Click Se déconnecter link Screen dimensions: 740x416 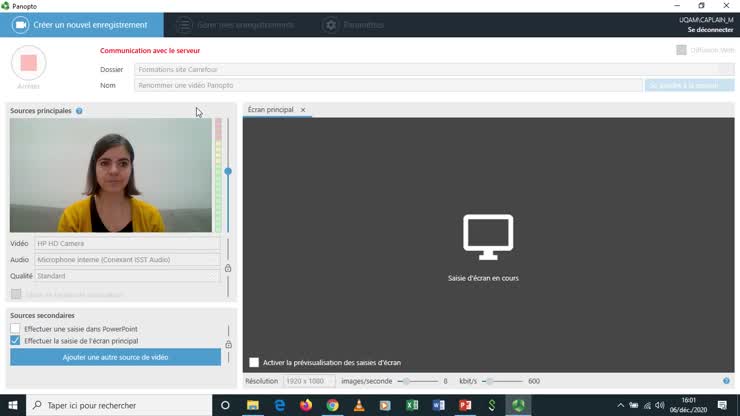coord(710,30)
